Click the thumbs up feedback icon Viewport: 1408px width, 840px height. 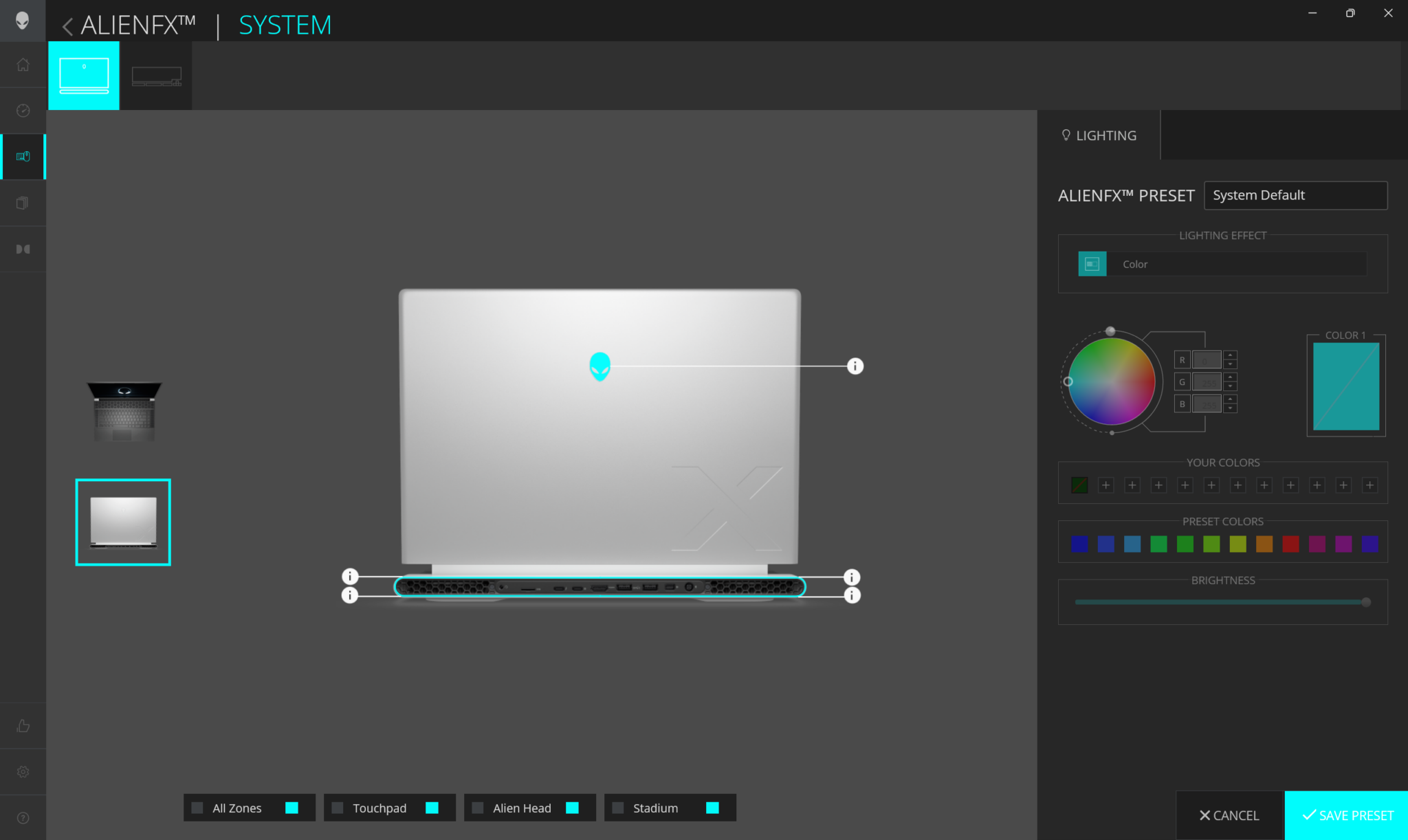[23, 726]
